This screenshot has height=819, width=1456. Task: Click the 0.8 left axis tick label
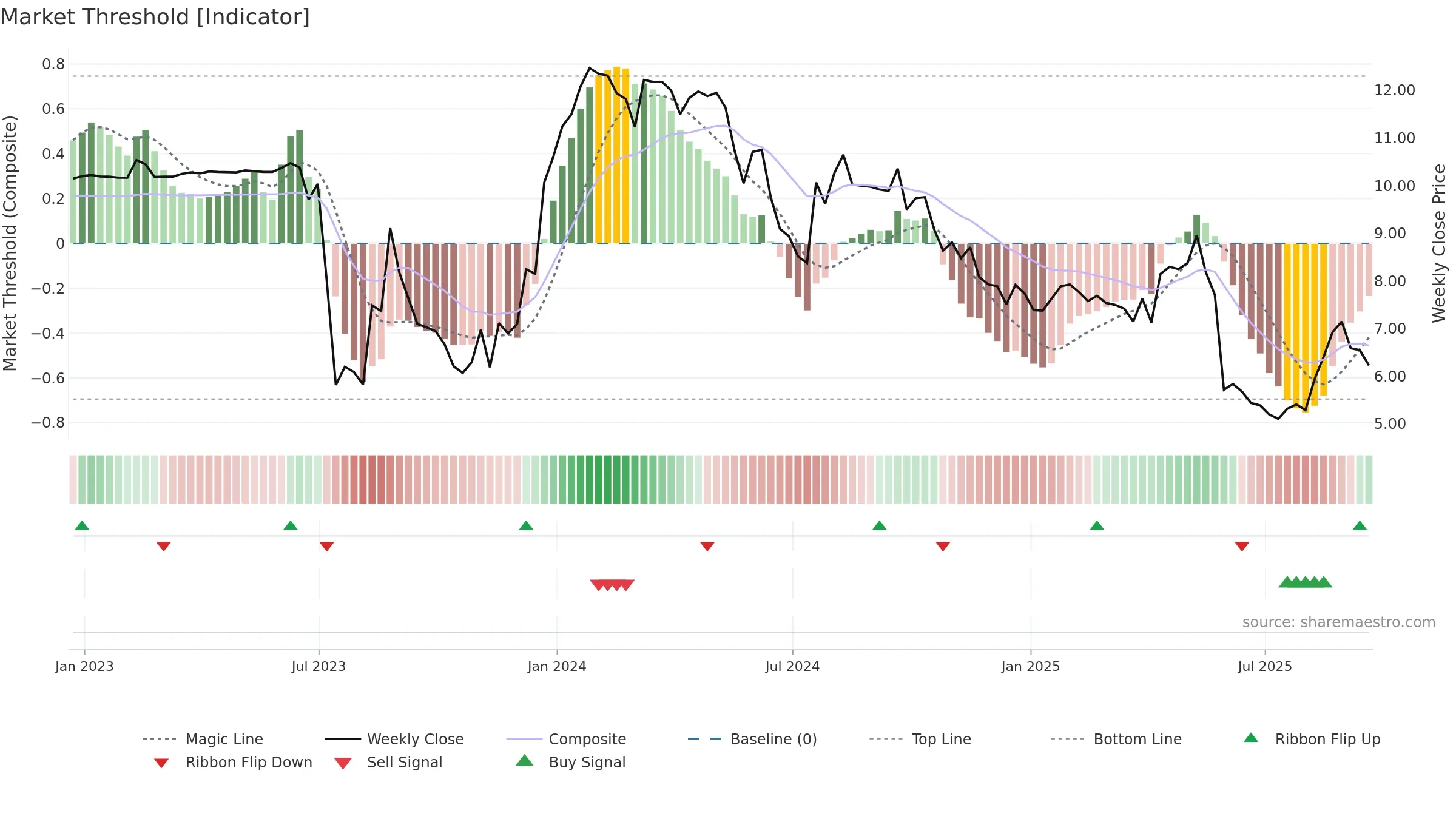pyautogui.click(x=53, y=64)
